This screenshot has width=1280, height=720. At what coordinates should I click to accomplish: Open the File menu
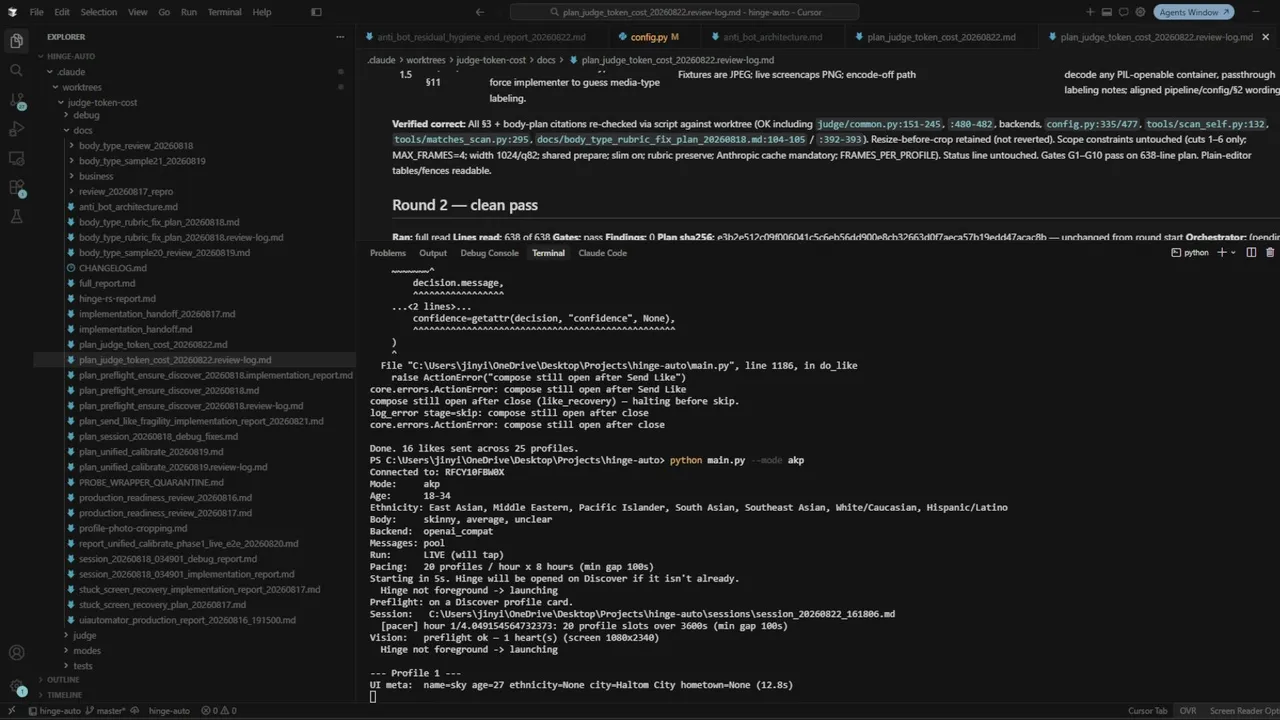click(x=36, y=12)
